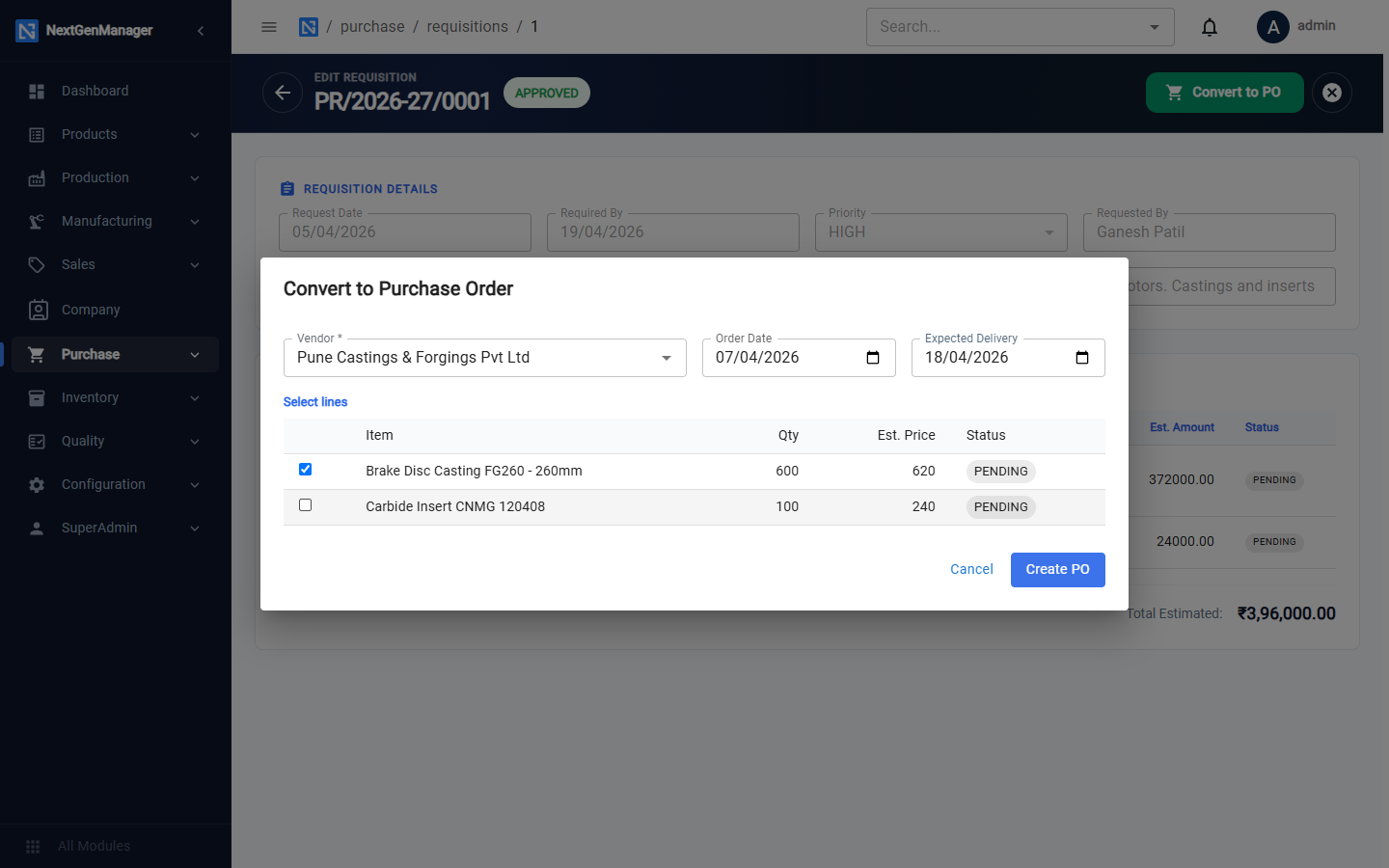Collapse the sidebar with the chevron arrow
This screenshot has height=868, width=1389.
pyautogui.click(x=201, y=31)
